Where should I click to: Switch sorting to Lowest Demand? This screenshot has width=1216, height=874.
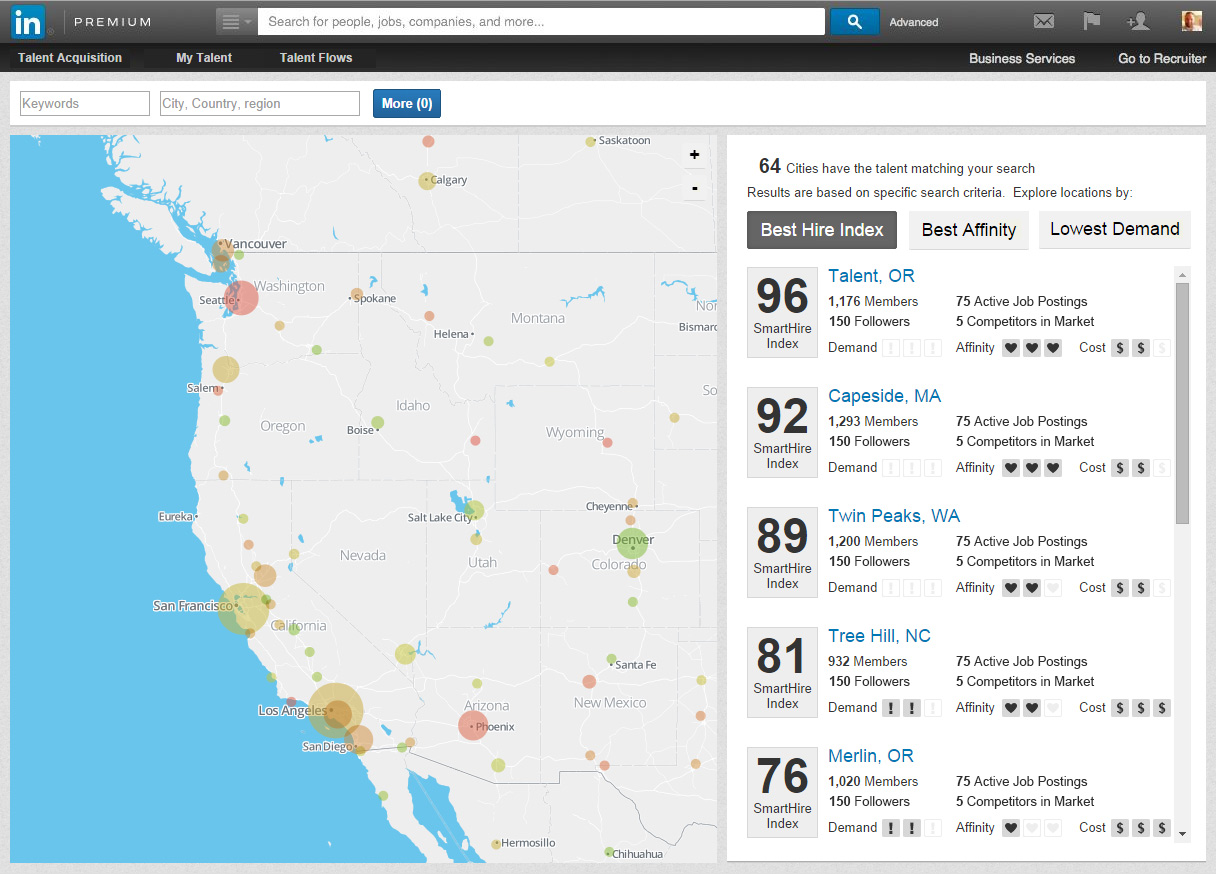pos(1114,229)
